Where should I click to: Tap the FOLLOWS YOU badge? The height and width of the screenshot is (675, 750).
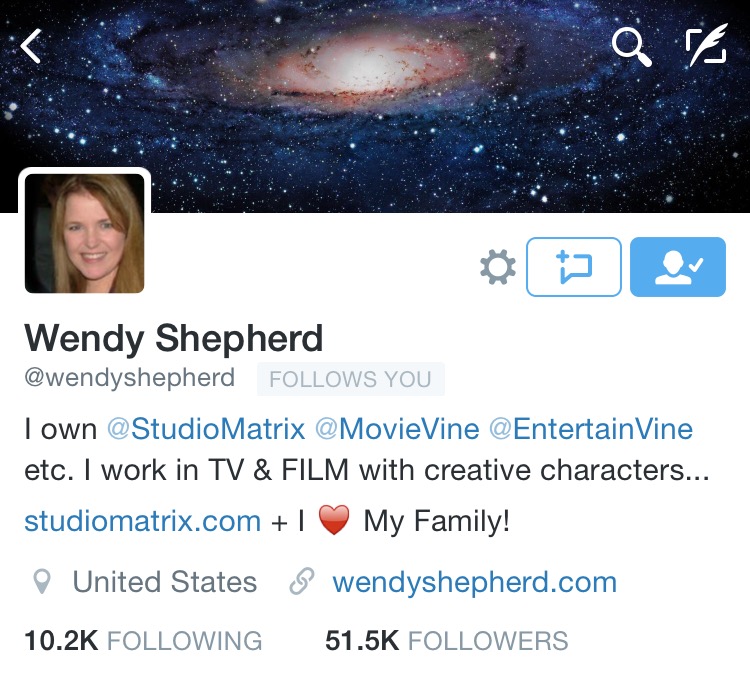click(351, 379)
